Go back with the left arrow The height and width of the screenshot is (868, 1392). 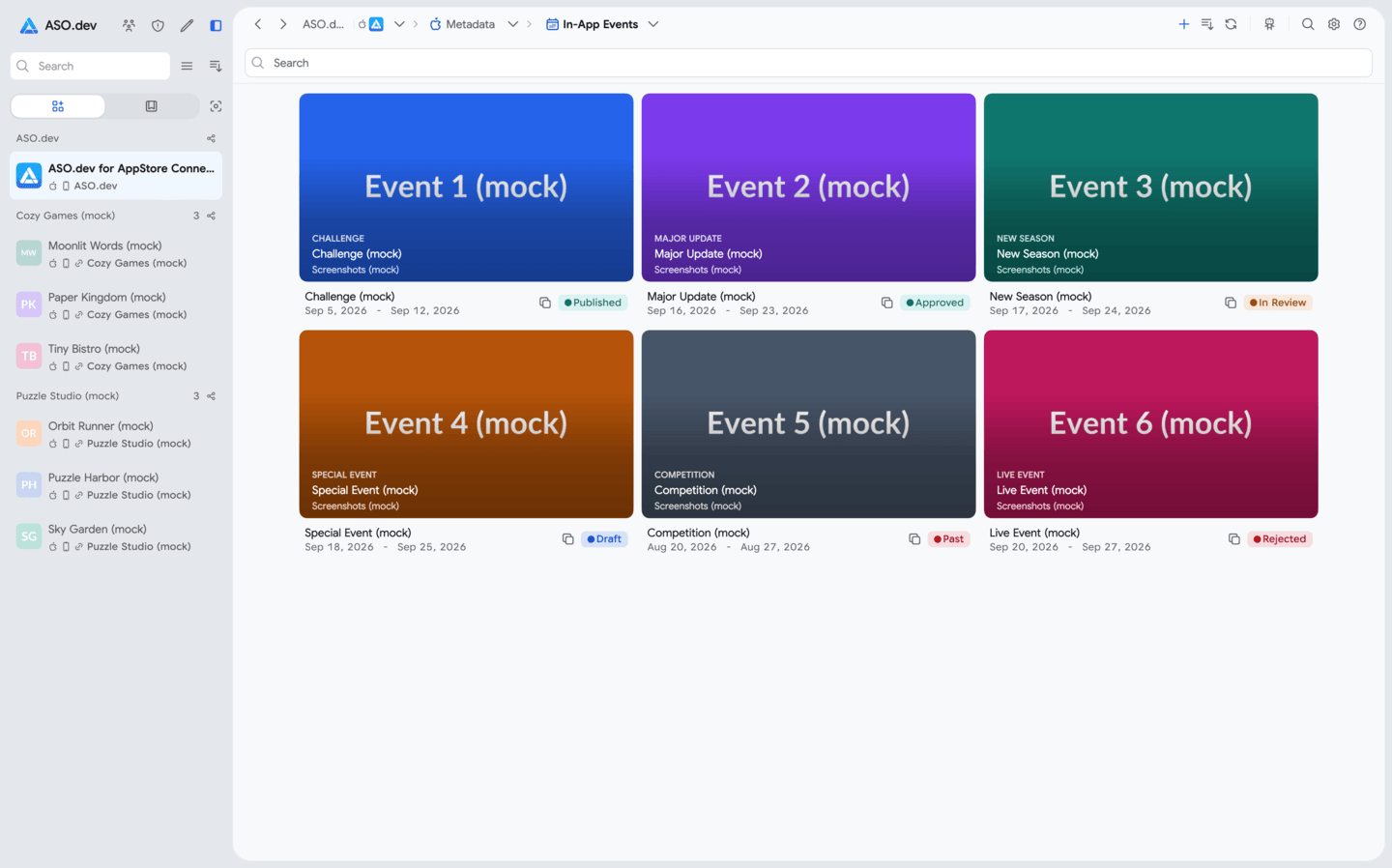(258, 24)
